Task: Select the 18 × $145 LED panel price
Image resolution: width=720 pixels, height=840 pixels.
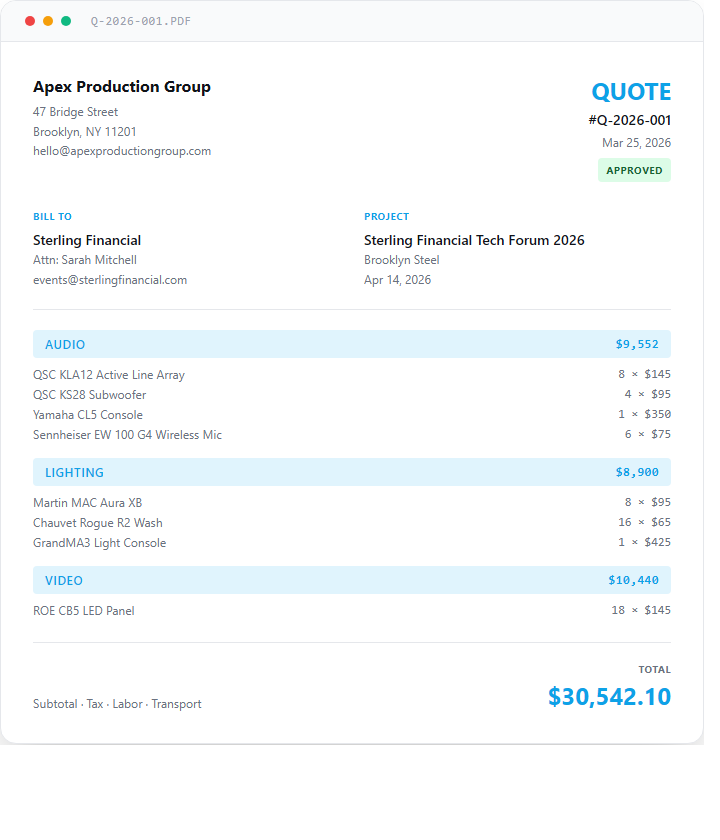Action: pos(641,610)
